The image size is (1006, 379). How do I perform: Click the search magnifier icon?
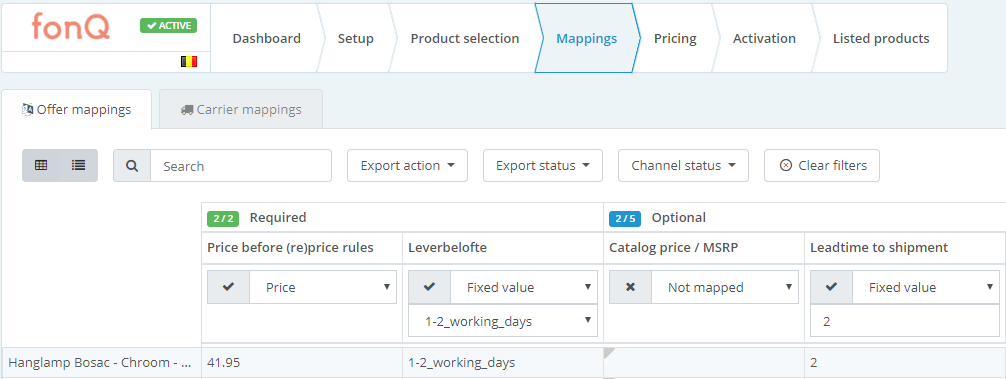(x=132, y=166)
